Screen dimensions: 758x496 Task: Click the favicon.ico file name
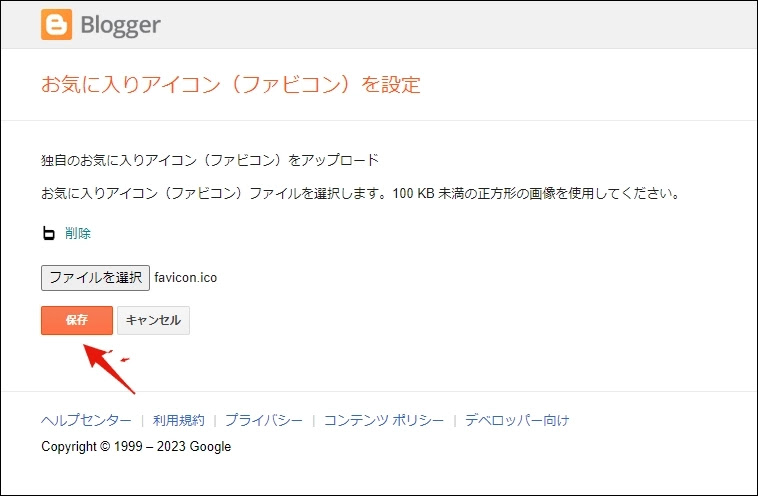(x=186, y=277)
